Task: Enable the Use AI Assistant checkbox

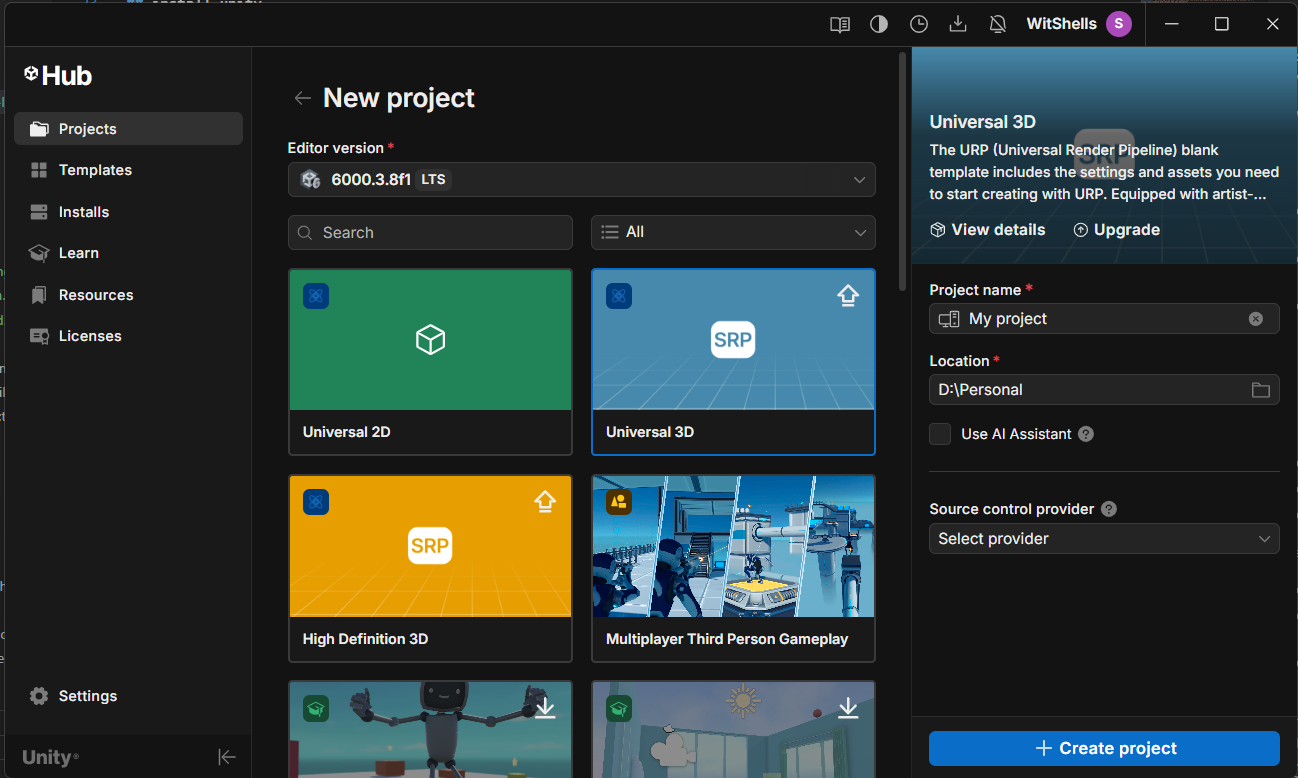Action: point(940,434)
